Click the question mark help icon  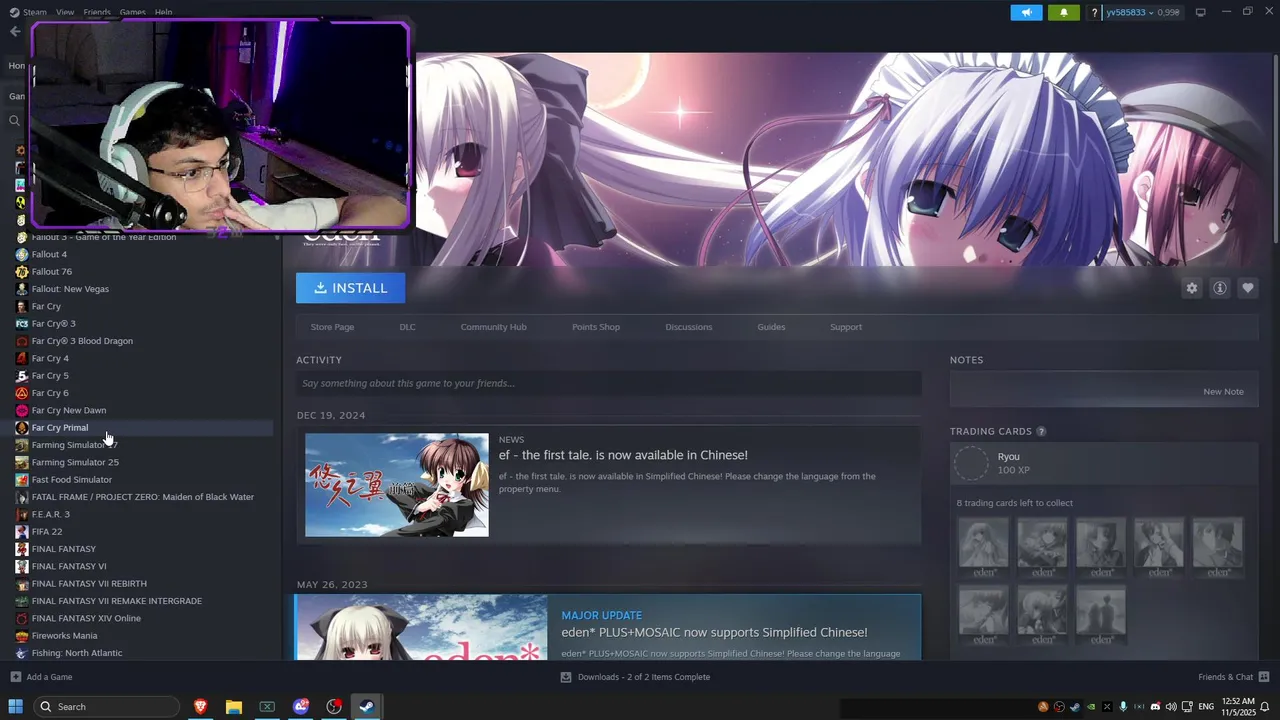tap(1094, 12)
